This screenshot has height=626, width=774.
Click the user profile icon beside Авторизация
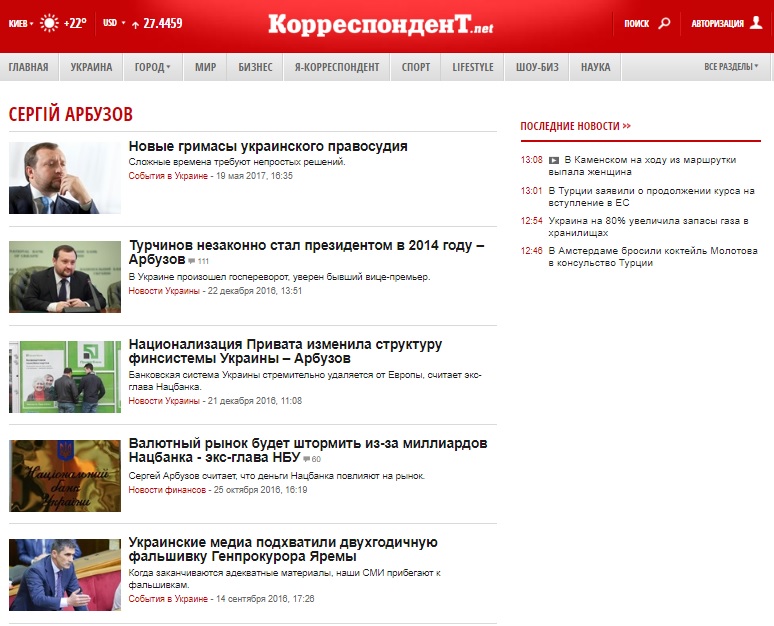click(x=756, y=23)
